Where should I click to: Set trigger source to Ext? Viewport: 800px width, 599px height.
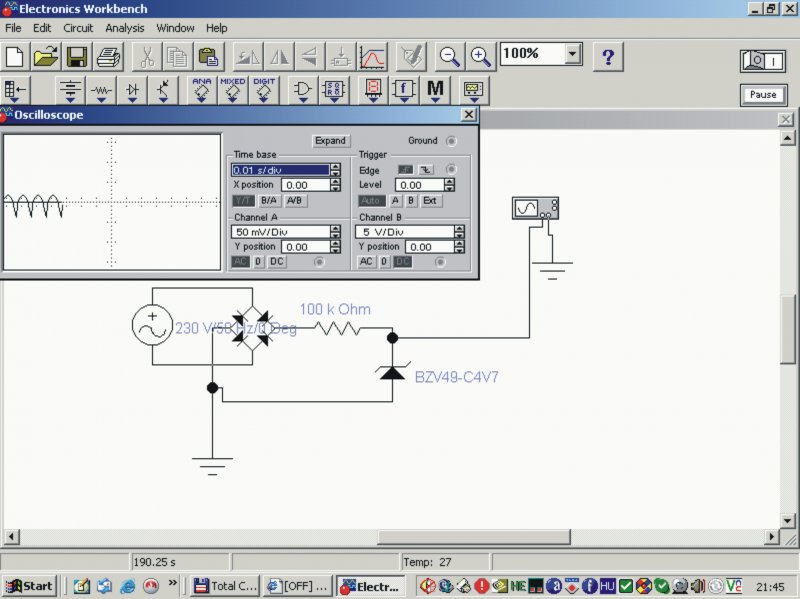click(430, 201)
